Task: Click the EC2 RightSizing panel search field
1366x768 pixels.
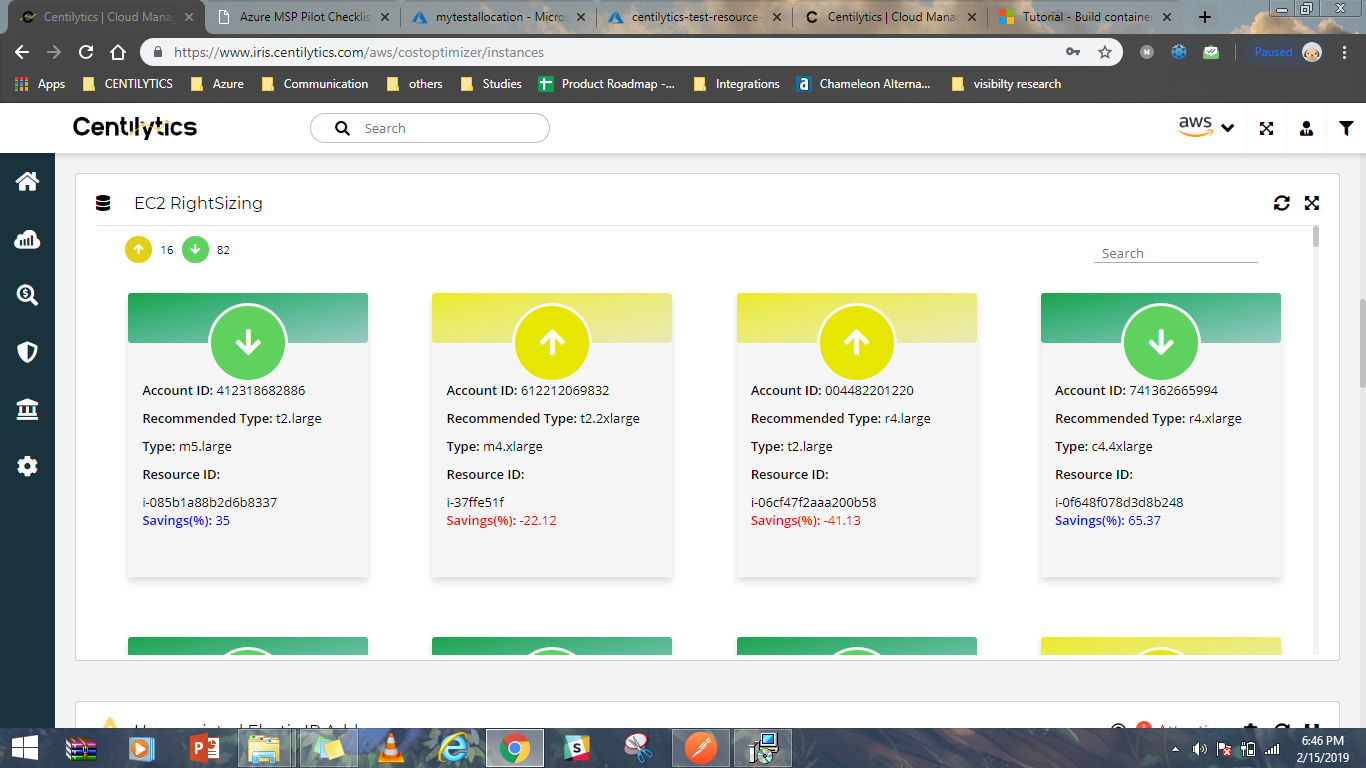Action: tap(1175, 253)
